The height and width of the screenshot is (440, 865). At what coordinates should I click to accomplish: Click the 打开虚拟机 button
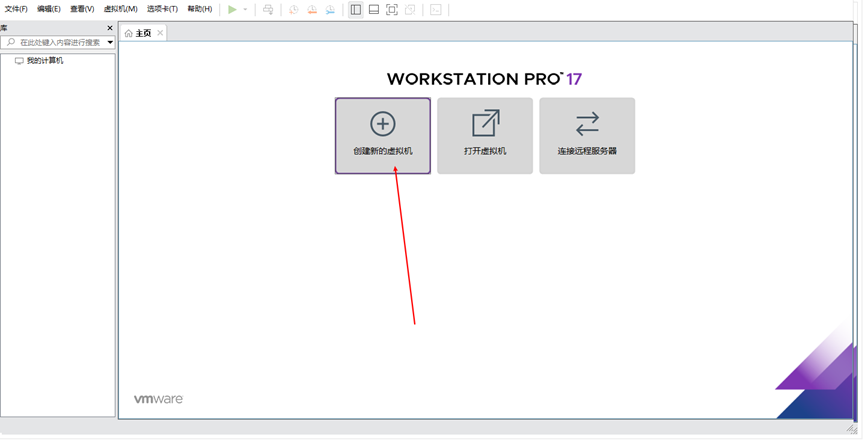tap(485, 136)
